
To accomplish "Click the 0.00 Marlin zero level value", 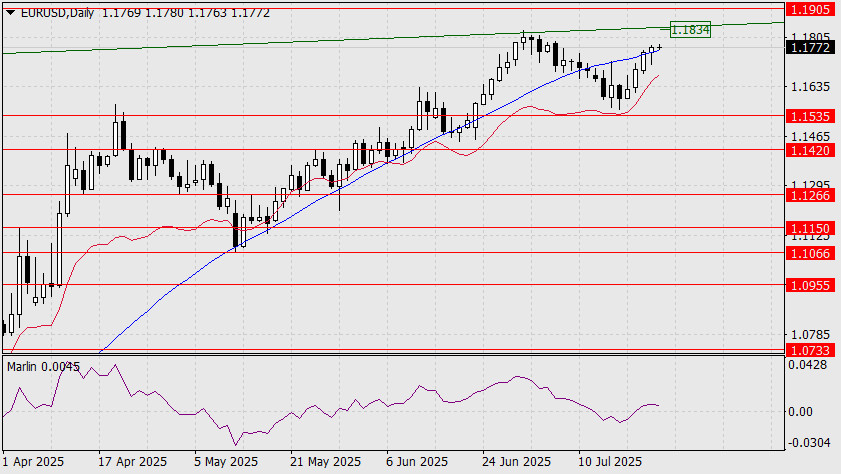I will 800,412.
